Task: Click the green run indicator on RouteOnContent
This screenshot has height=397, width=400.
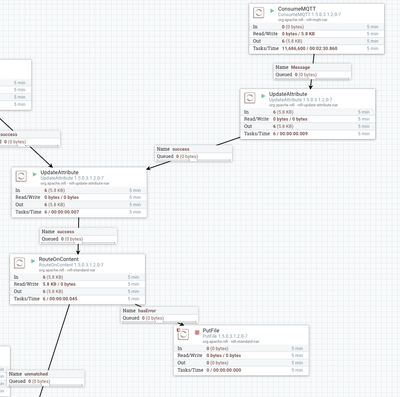Action: point(33,261)
